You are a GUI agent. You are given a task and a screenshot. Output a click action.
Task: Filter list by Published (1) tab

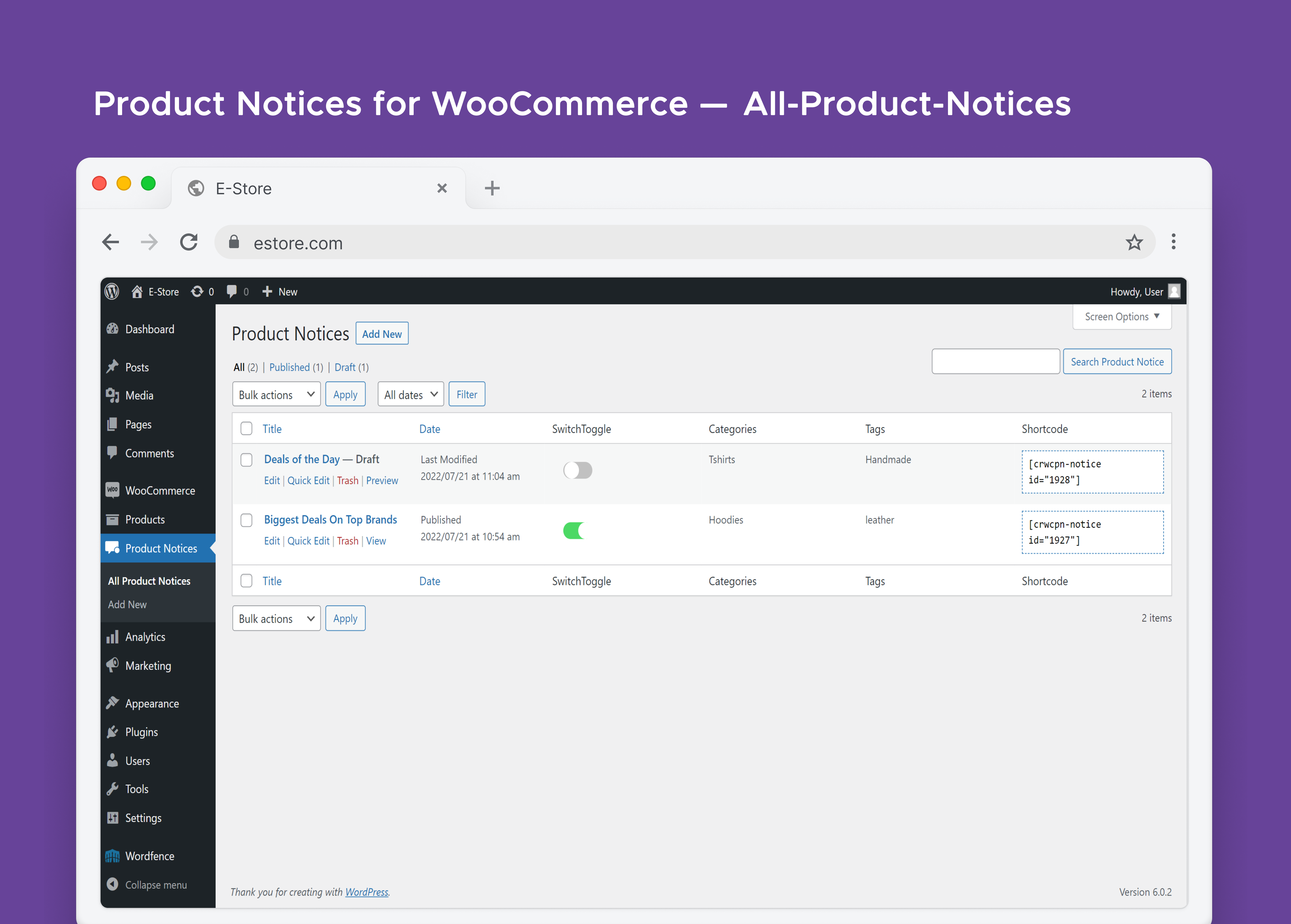point(296,368)
